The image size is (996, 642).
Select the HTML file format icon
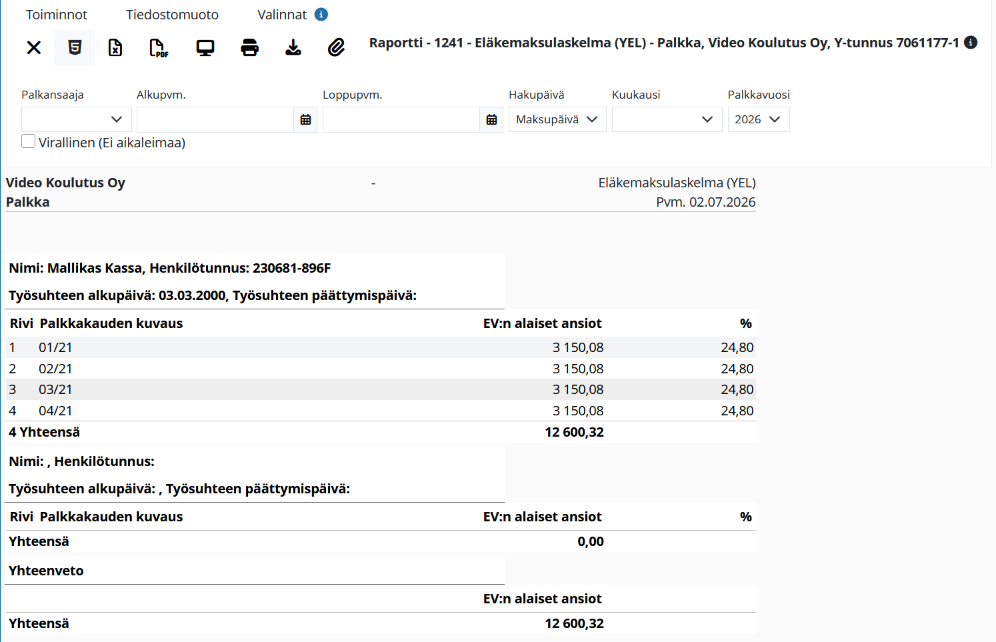click(75, 48)
